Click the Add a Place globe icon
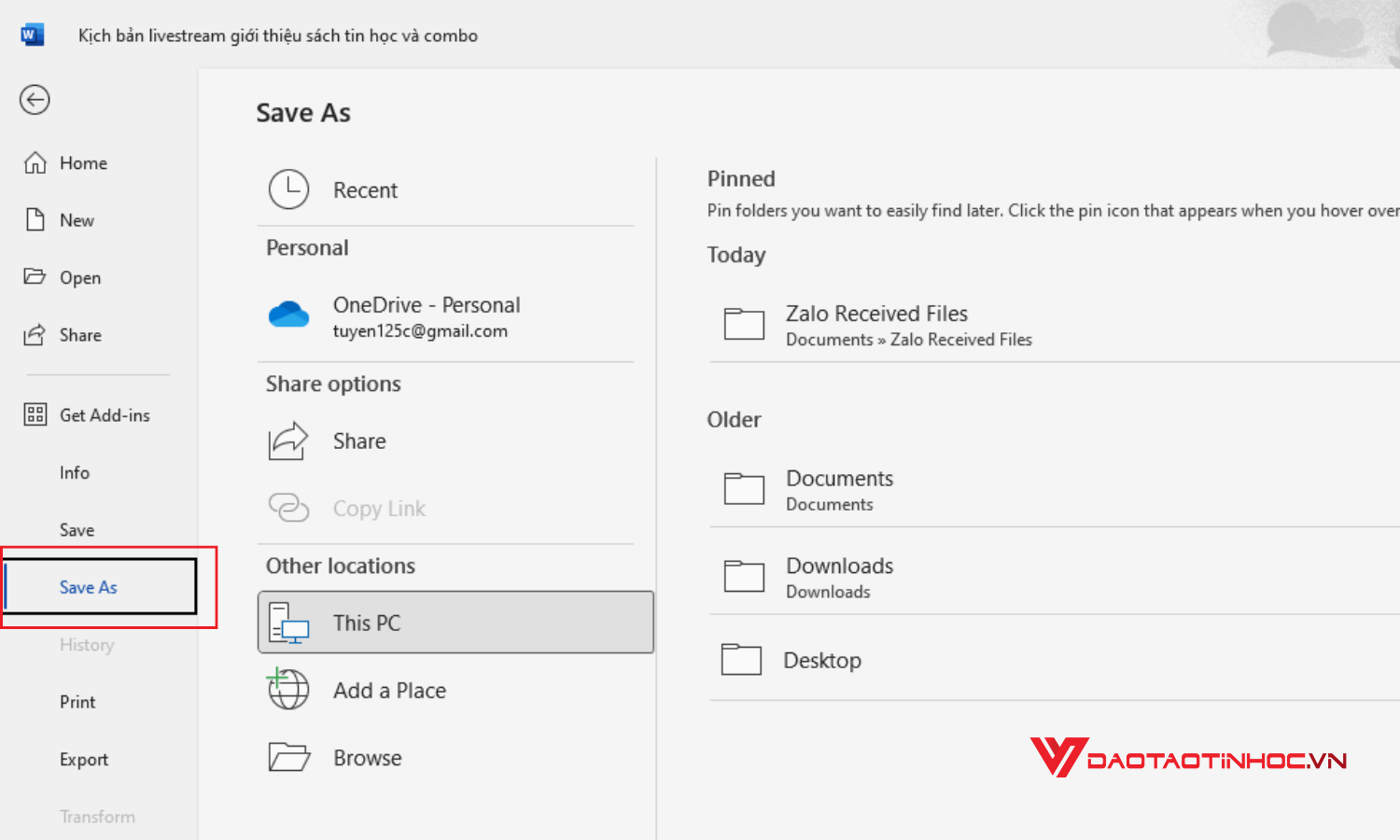 click(x=288, y=690)
